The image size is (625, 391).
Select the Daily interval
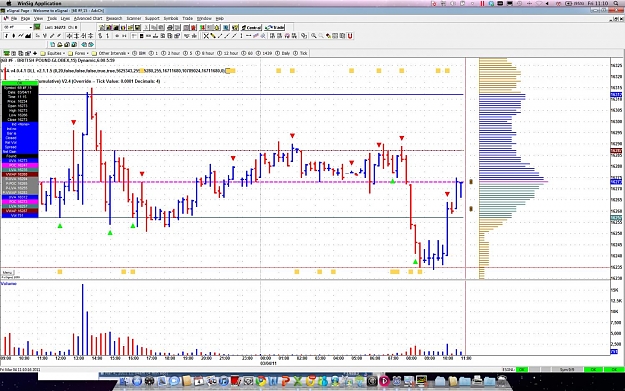click(x=283, y=53)
